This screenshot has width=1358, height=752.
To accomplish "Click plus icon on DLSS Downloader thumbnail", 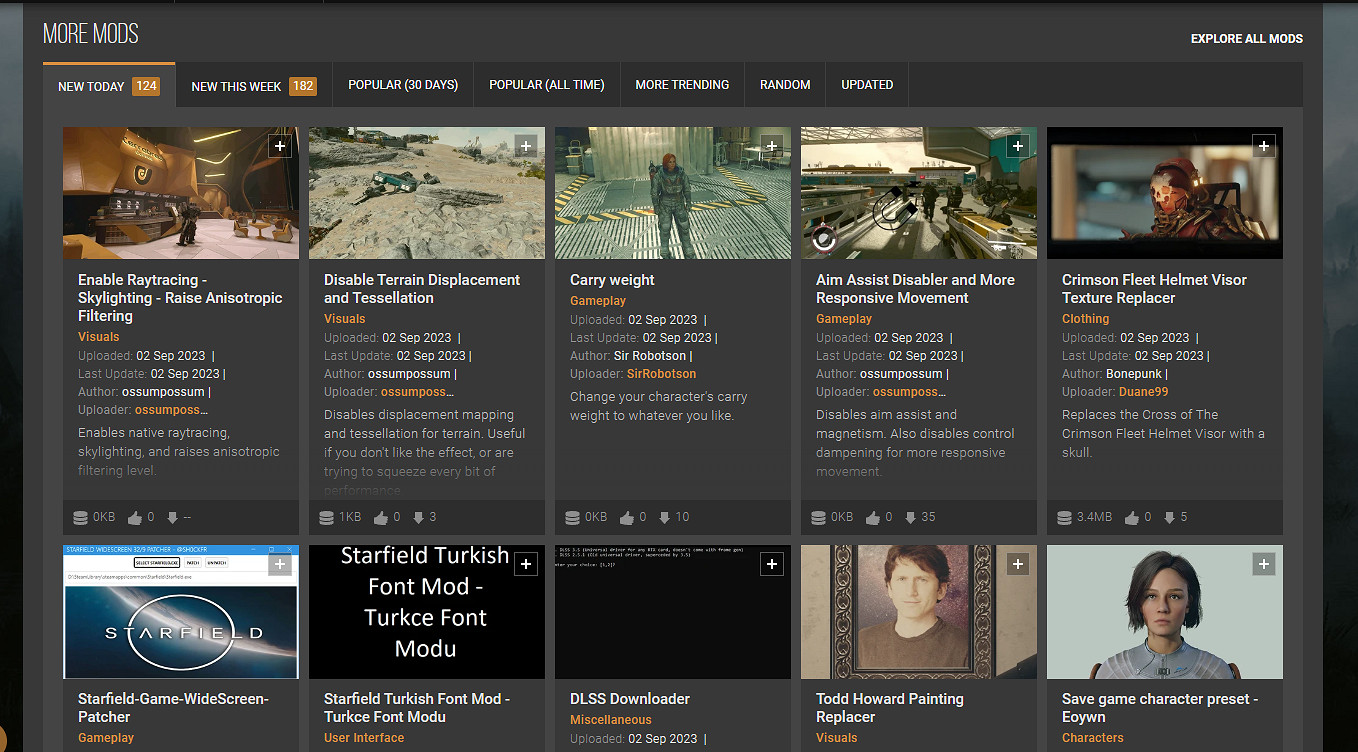I will pos(772,564).
